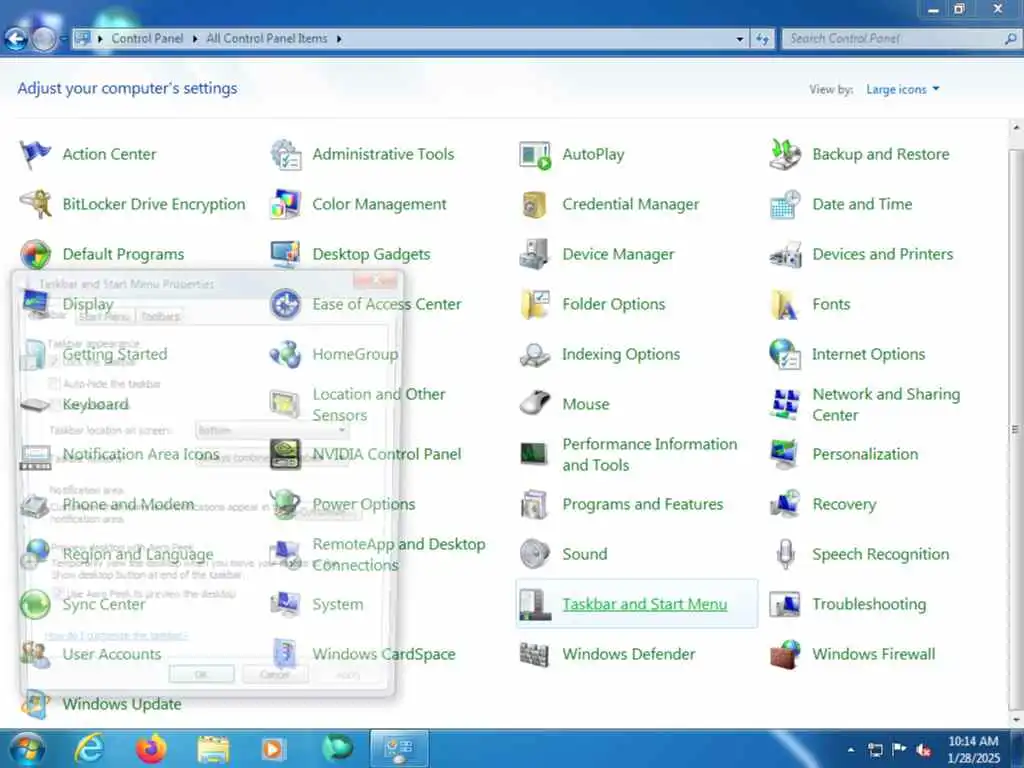
Task: Open the Windows Update label
Action: click(121, 704)
